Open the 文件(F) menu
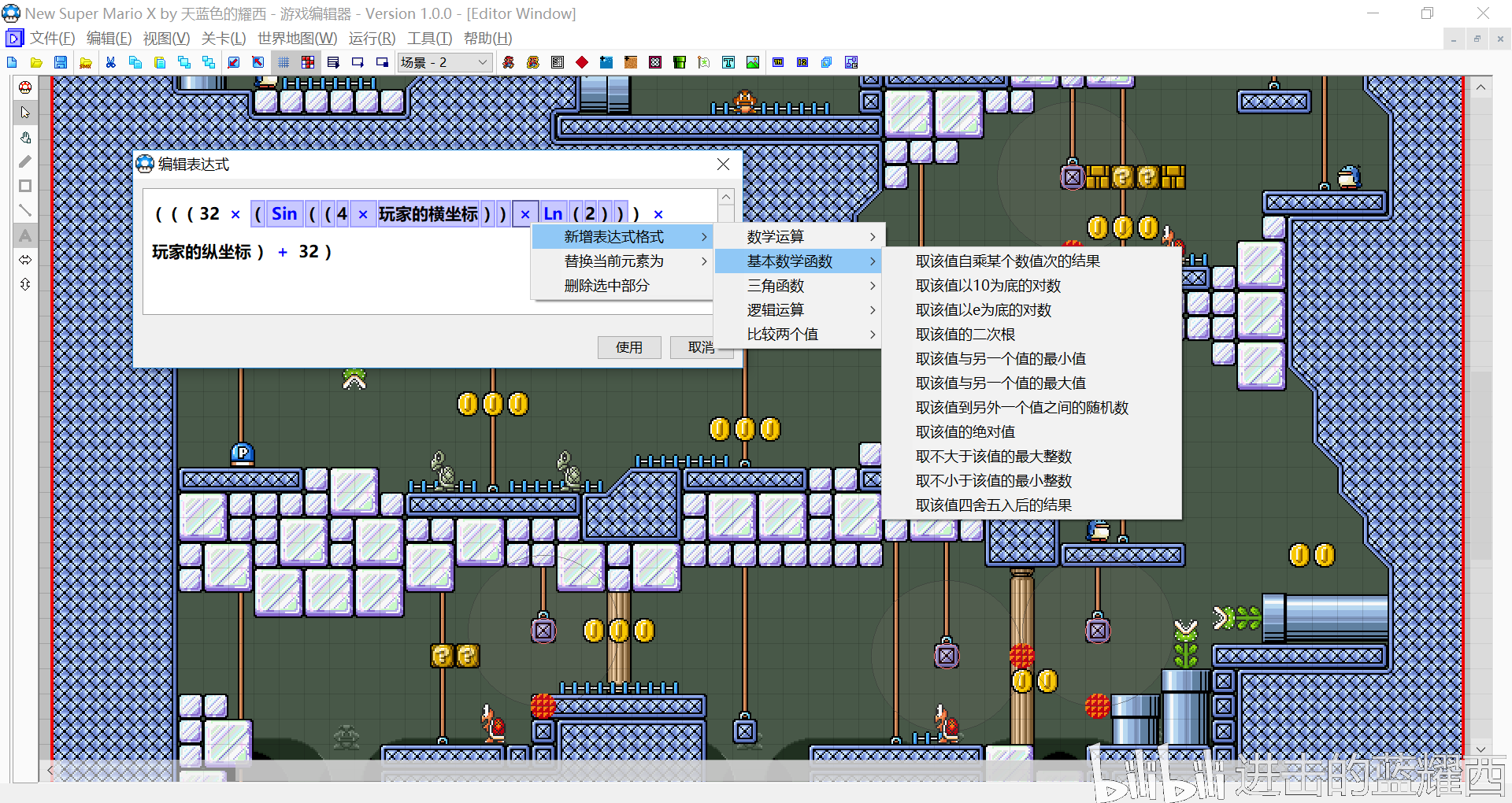Screen dimensions: 1512x803 (52, 39)
